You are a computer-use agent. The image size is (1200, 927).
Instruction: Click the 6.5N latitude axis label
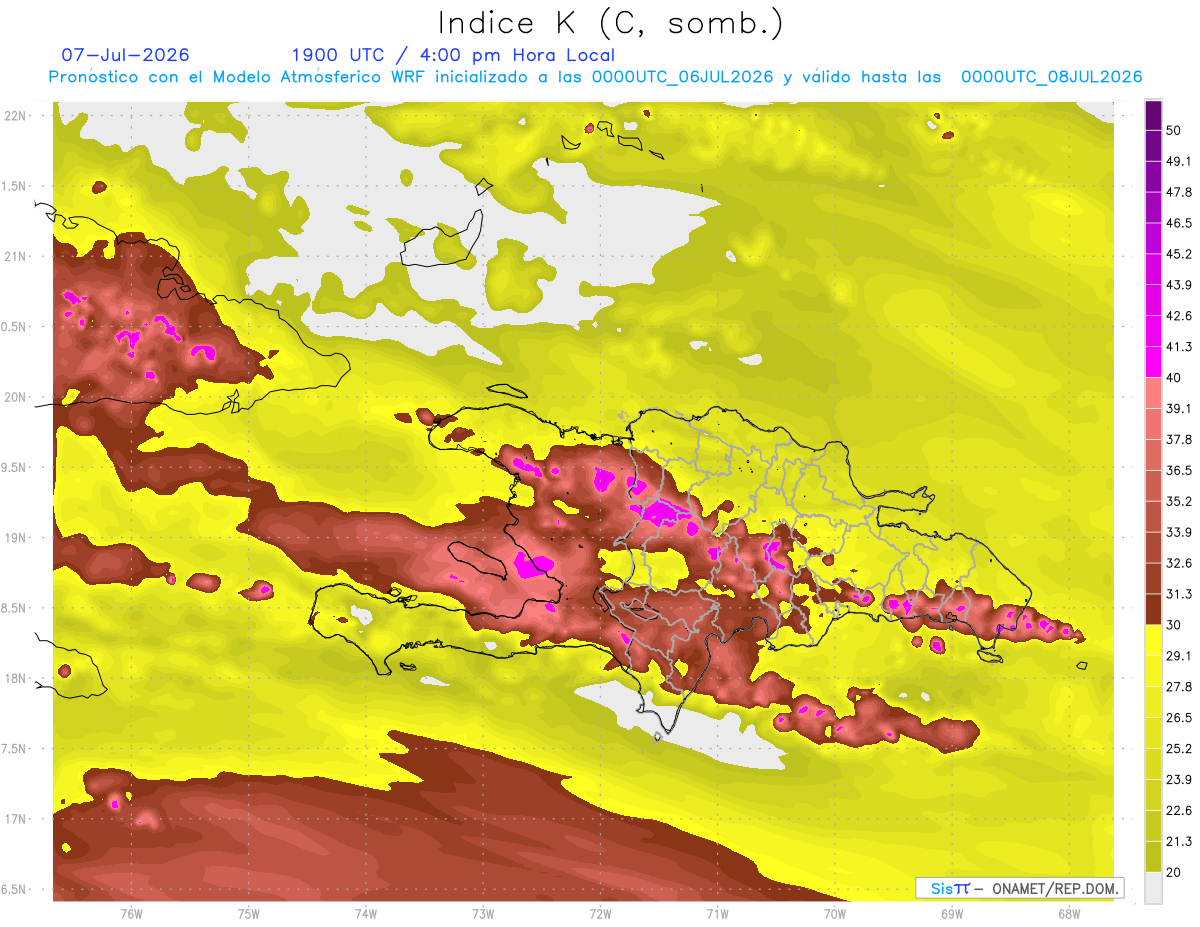coord(13,889)
